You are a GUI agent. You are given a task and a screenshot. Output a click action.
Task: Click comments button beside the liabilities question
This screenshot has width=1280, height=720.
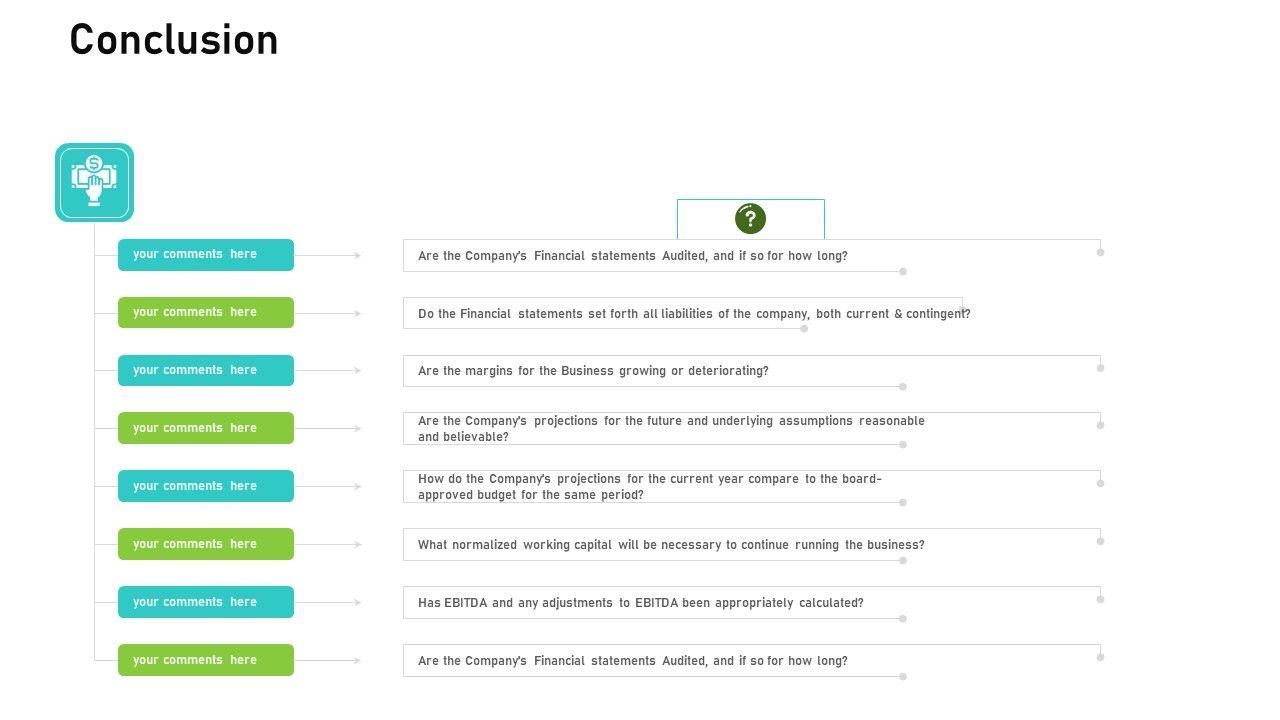[x=205, y=313]
